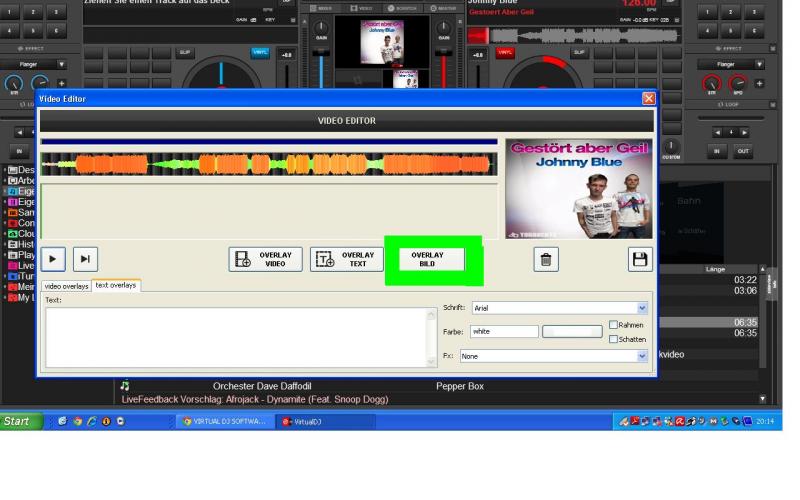Set loop OUT point on right deck
Screen dimensions: 800x500
pos(743,151)
